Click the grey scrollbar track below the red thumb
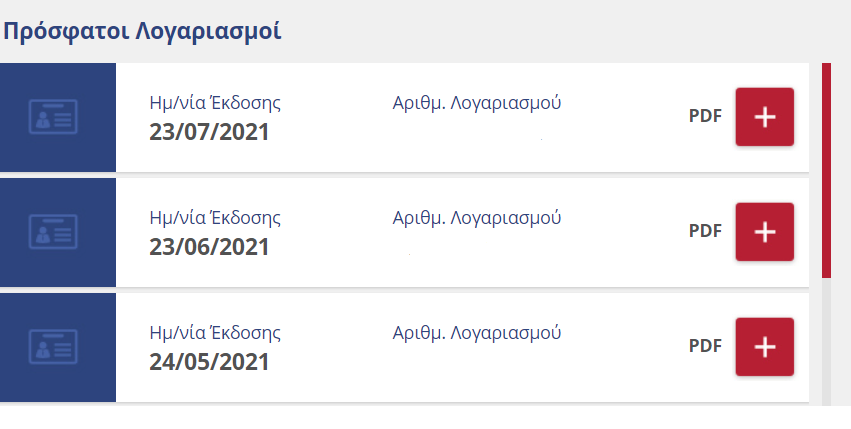This screenshot has height=429, width=851. 826,342
